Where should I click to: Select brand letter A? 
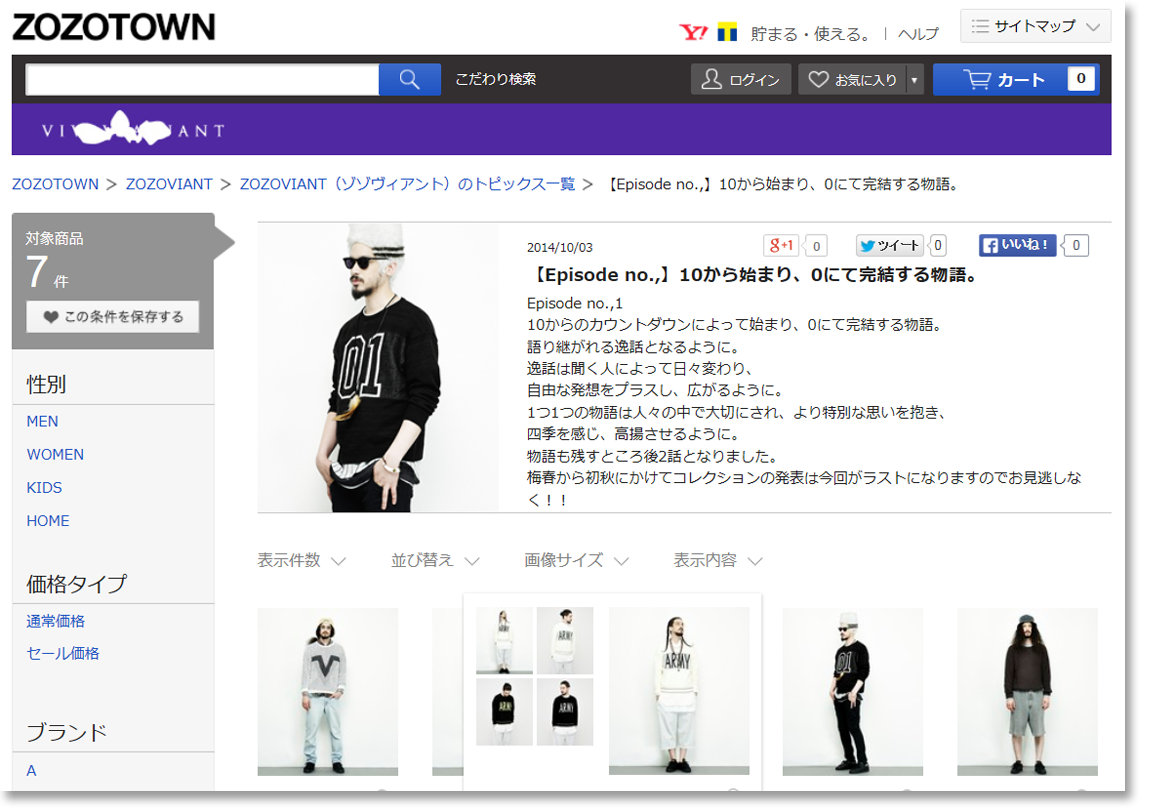point(32,771)
